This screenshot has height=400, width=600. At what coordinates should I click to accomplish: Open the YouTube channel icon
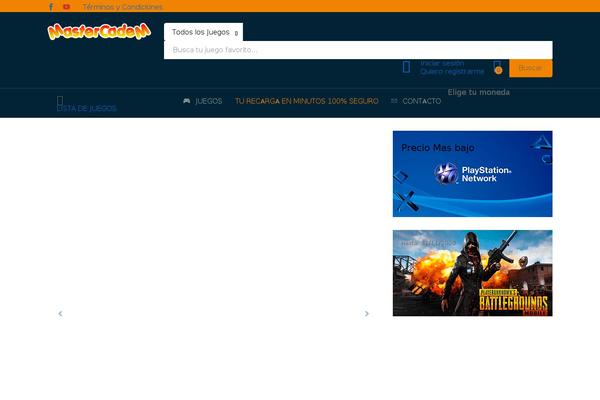(x=67, y=7)
